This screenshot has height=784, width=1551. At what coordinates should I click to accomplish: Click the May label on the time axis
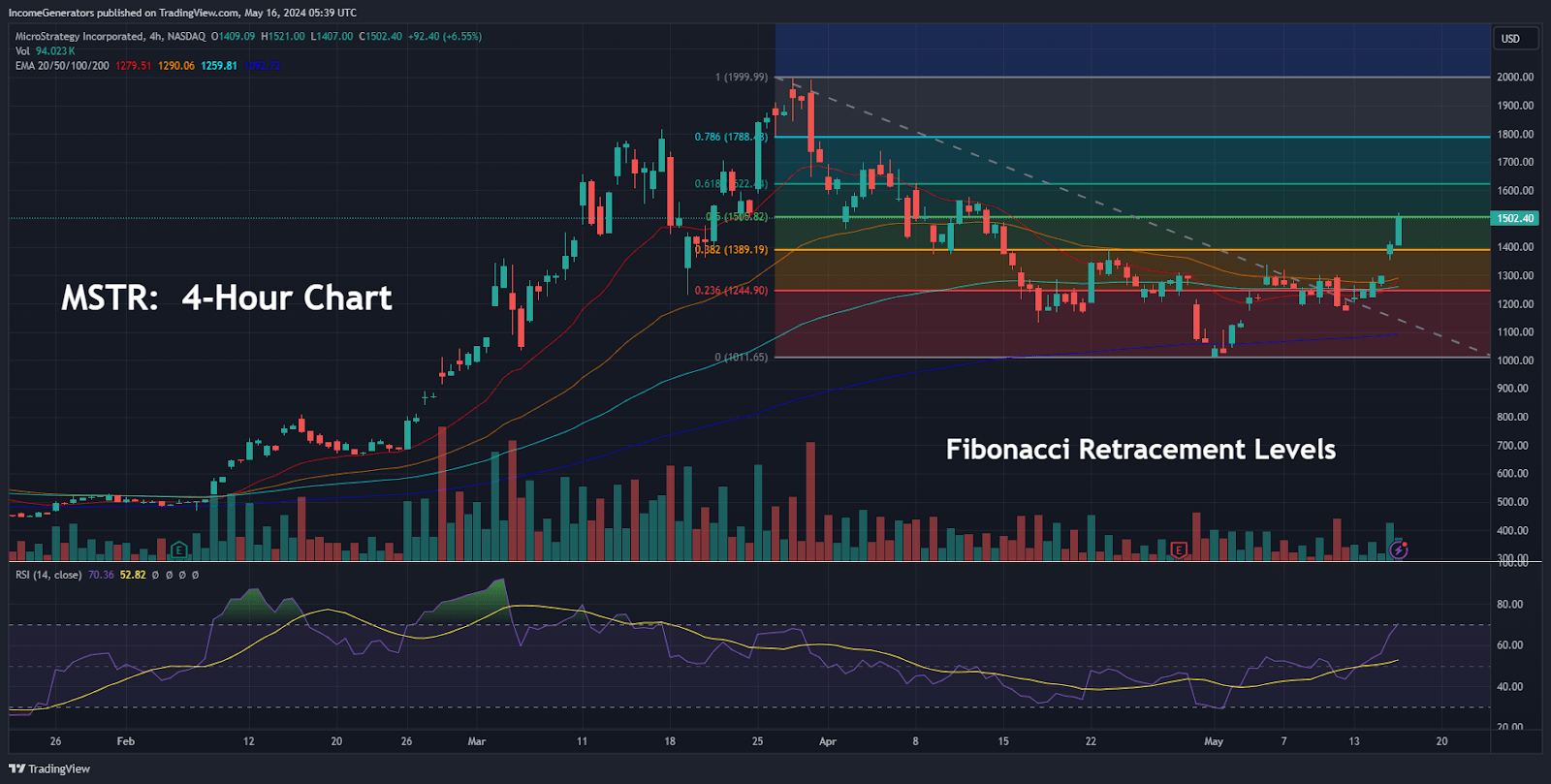(x=1214, y=741)
